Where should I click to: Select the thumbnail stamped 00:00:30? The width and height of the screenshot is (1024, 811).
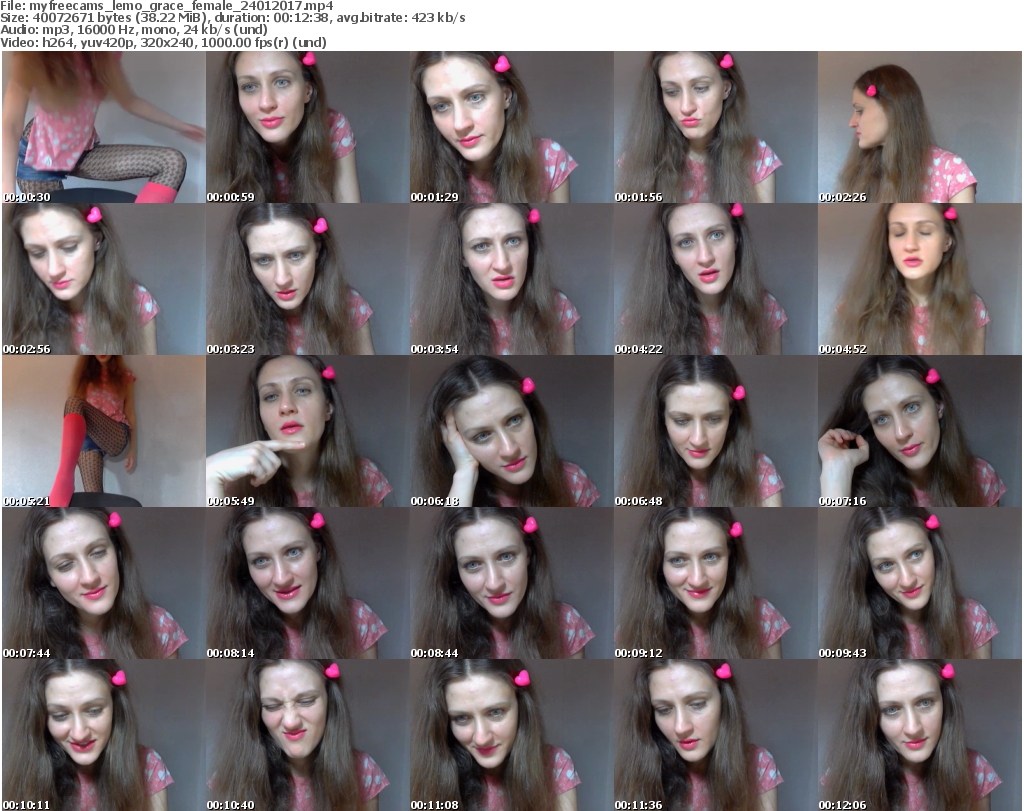(104, 127)
